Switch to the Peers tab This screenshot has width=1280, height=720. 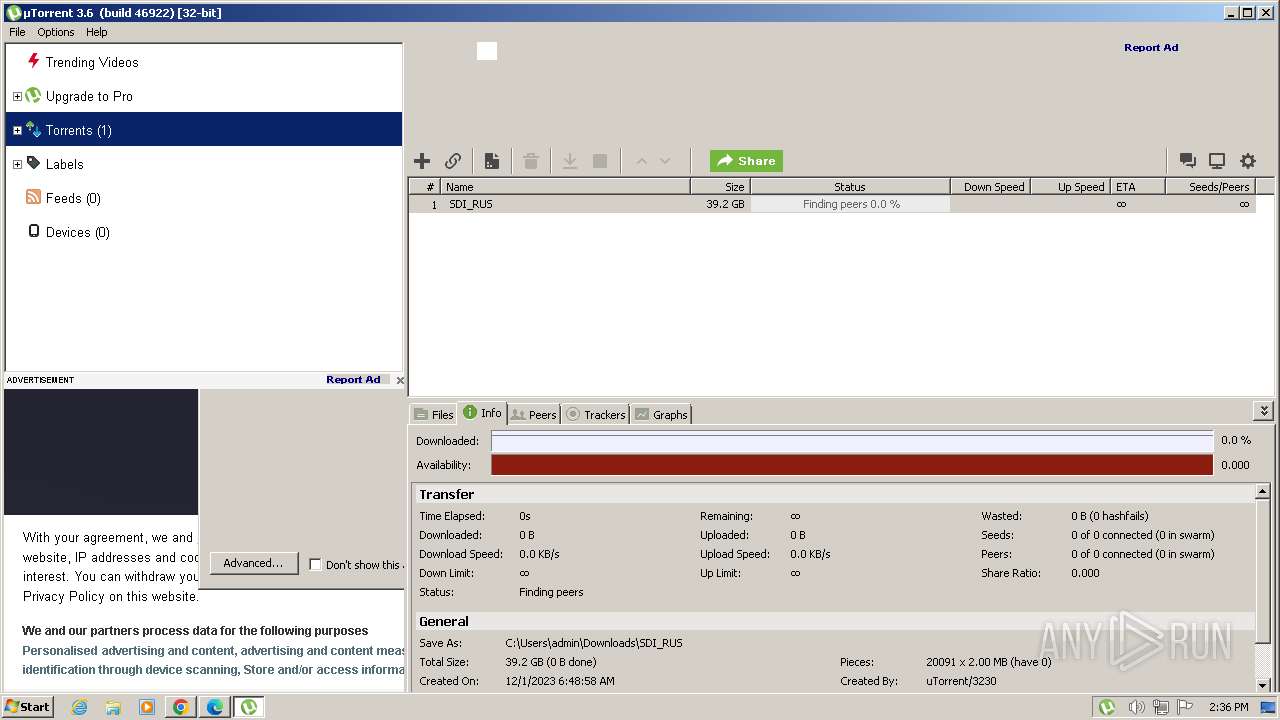(x=534, y=414)
